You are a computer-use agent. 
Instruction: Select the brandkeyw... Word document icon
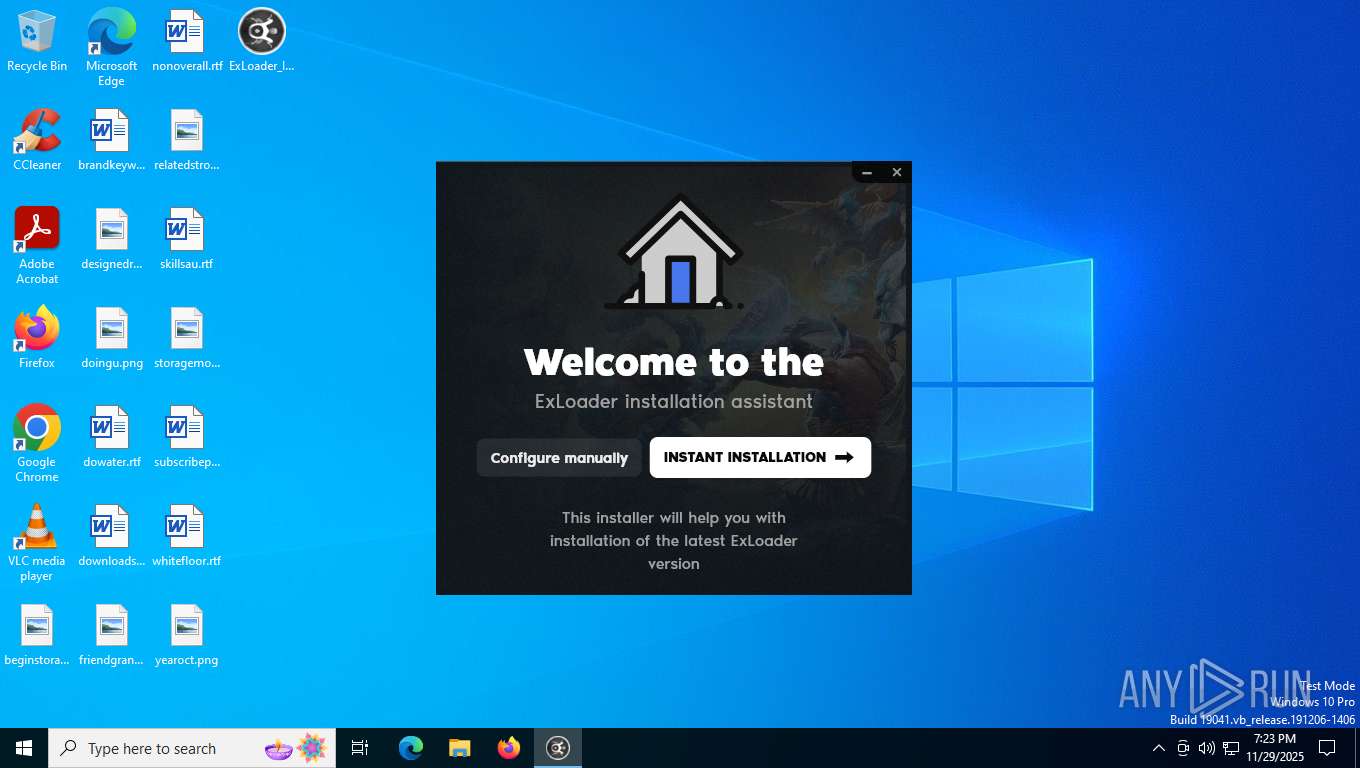pyautogui.click(x=112, y=140)
